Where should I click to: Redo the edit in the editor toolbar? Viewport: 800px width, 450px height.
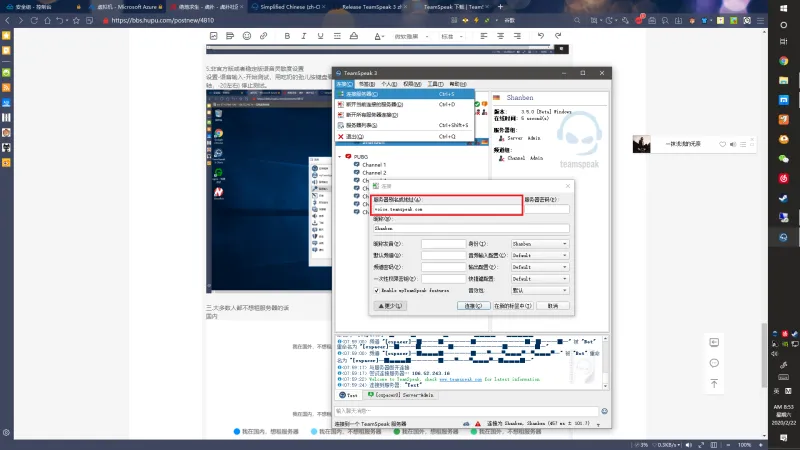pyautogui.click(x=558, y=36)
